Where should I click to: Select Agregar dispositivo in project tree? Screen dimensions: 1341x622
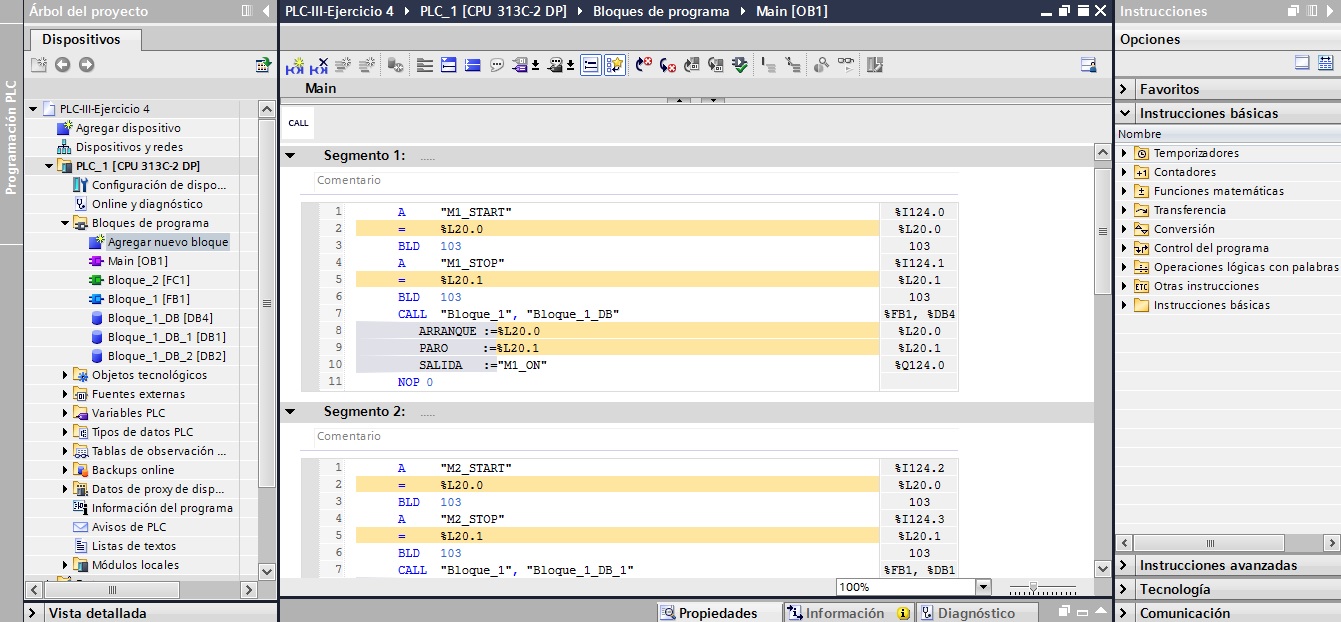[x=128, y=128]
